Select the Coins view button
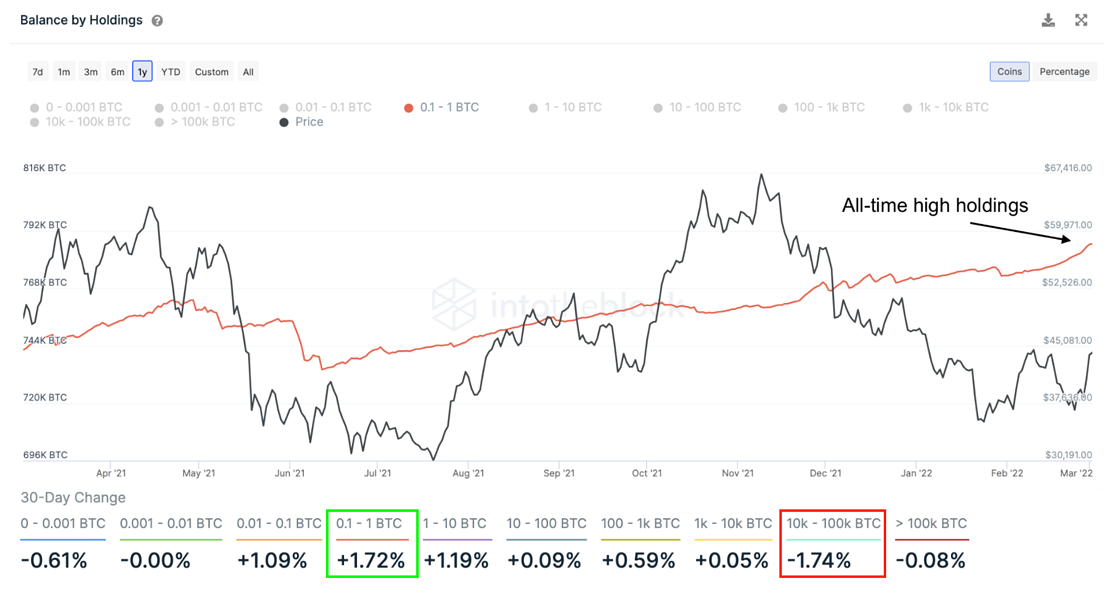 pyautogui.click(x=1009, y=71)
